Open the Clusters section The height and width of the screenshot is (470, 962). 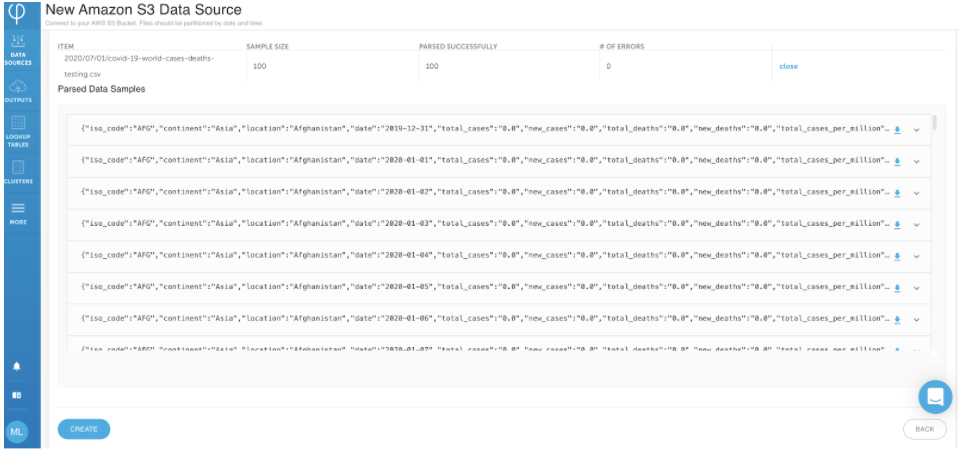coord(18,172)
